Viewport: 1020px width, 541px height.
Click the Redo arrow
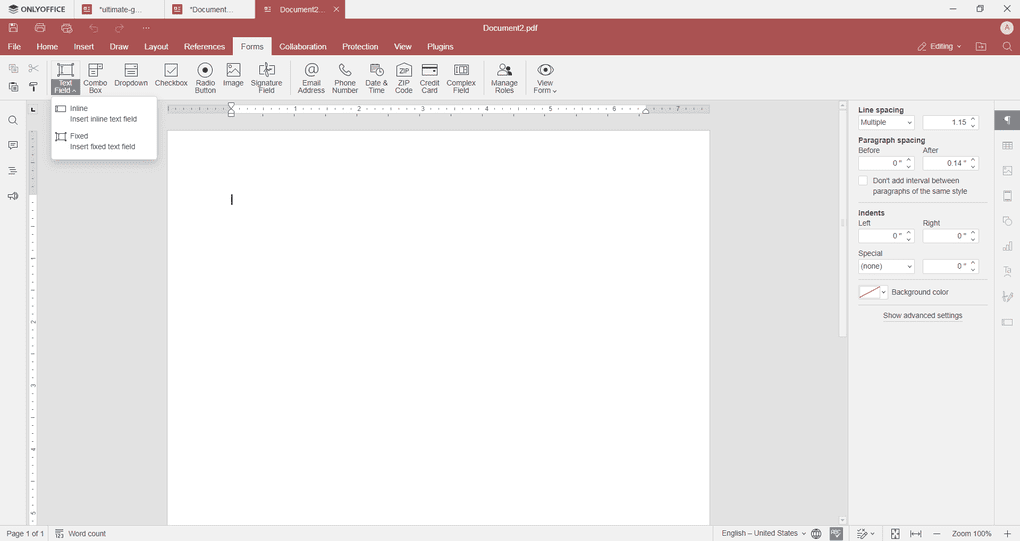pos(120,28)
